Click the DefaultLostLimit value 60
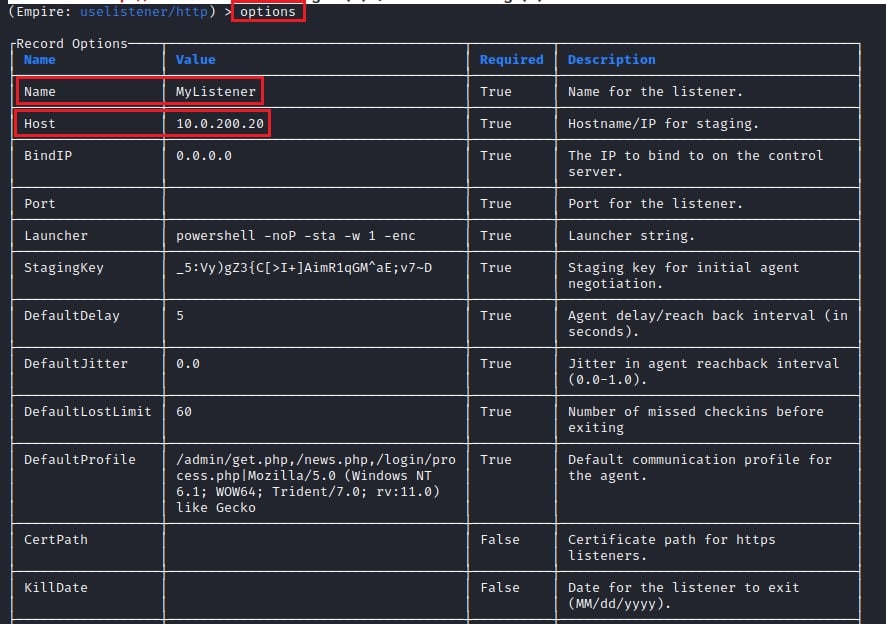 pyautogui.click(x=184, y=411)
